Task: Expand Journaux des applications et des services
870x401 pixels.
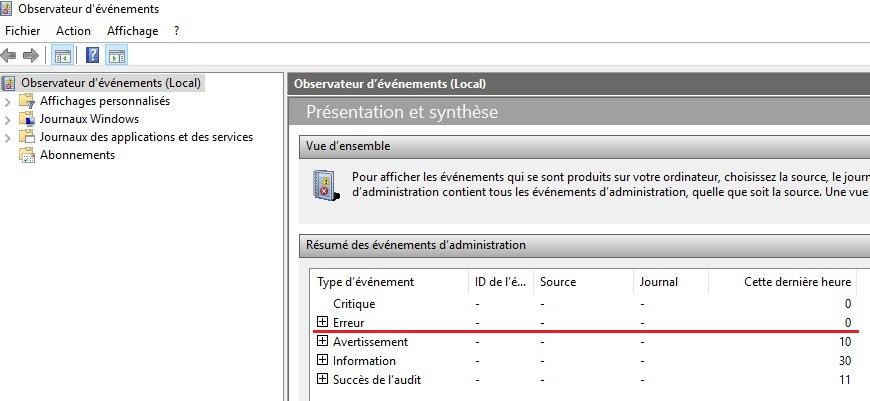Action: [x=8, y=137]
